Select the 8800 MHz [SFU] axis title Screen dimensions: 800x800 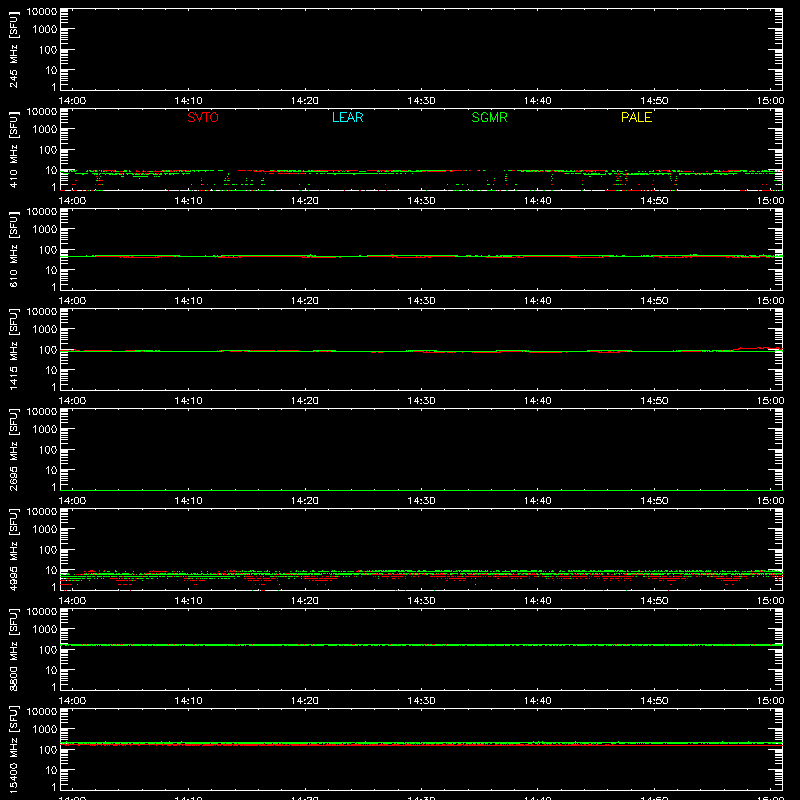click(13, 649)
